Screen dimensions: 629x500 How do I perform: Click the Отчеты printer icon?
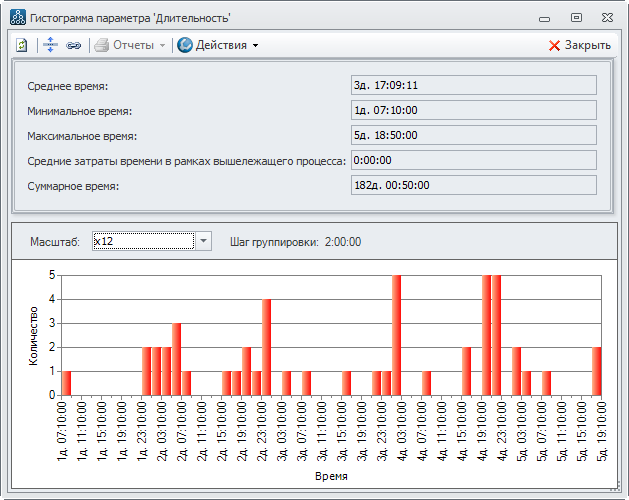coord(100,45)
